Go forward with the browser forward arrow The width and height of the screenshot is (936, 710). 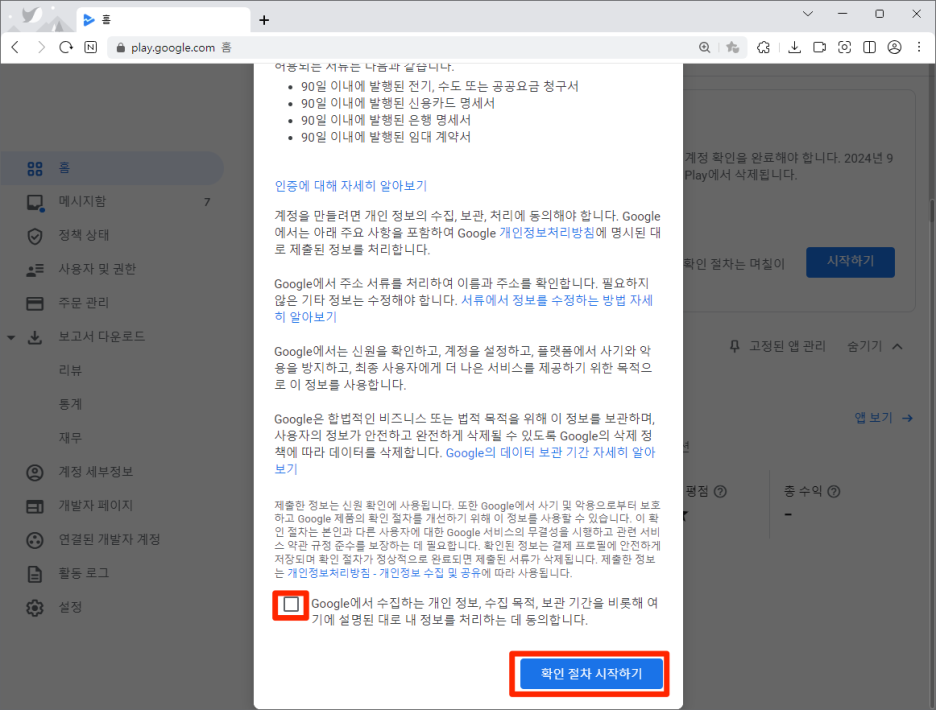pyautogui.click(x=41, y=47)
